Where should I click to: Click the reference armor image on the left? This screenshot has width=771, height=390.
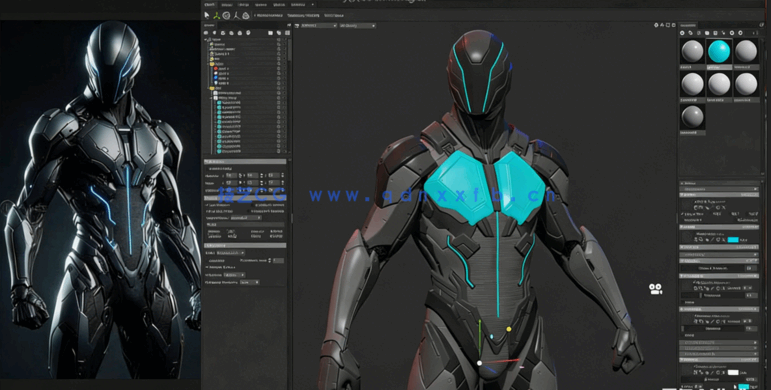click(100, 199)
